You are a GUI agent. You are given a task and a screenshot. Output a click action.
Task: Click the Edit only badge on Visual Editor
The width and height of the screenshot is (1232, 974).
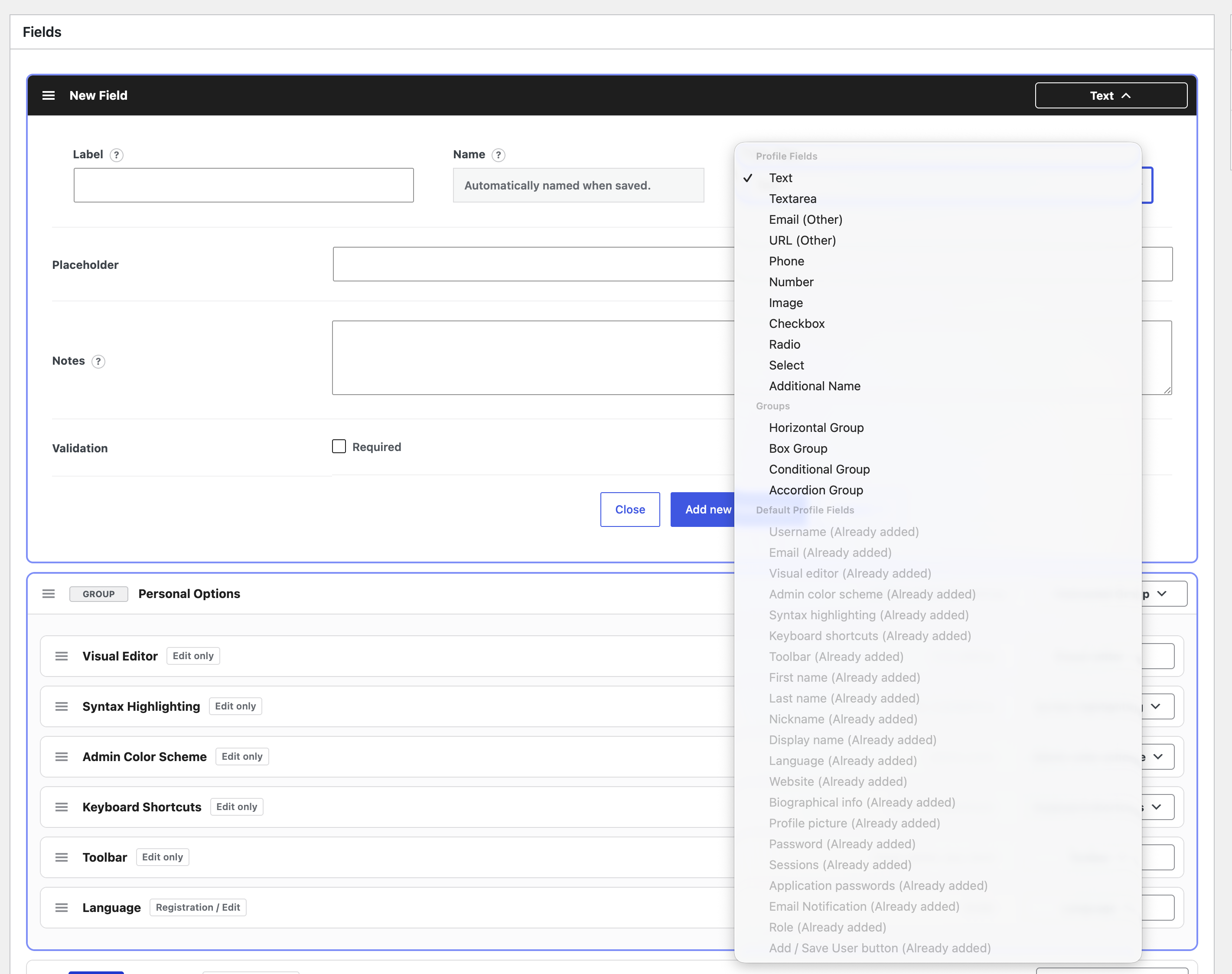(193, 656)
